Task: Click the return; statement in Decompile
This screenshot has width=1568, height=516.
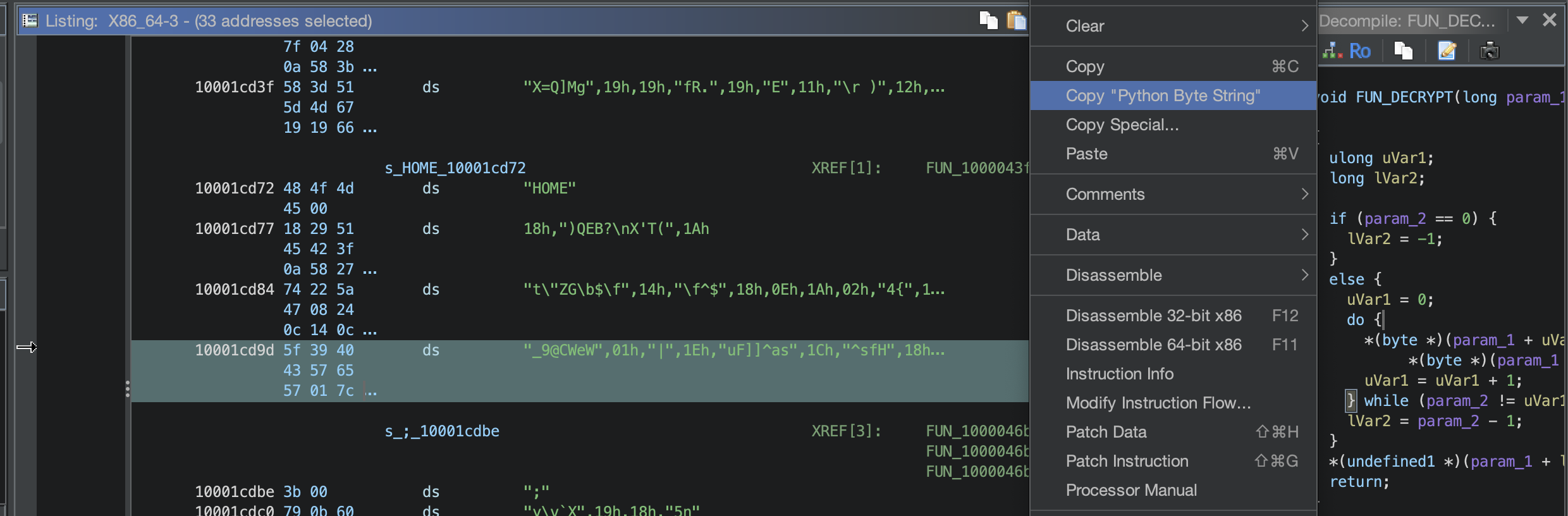Action: [1359, 482]
